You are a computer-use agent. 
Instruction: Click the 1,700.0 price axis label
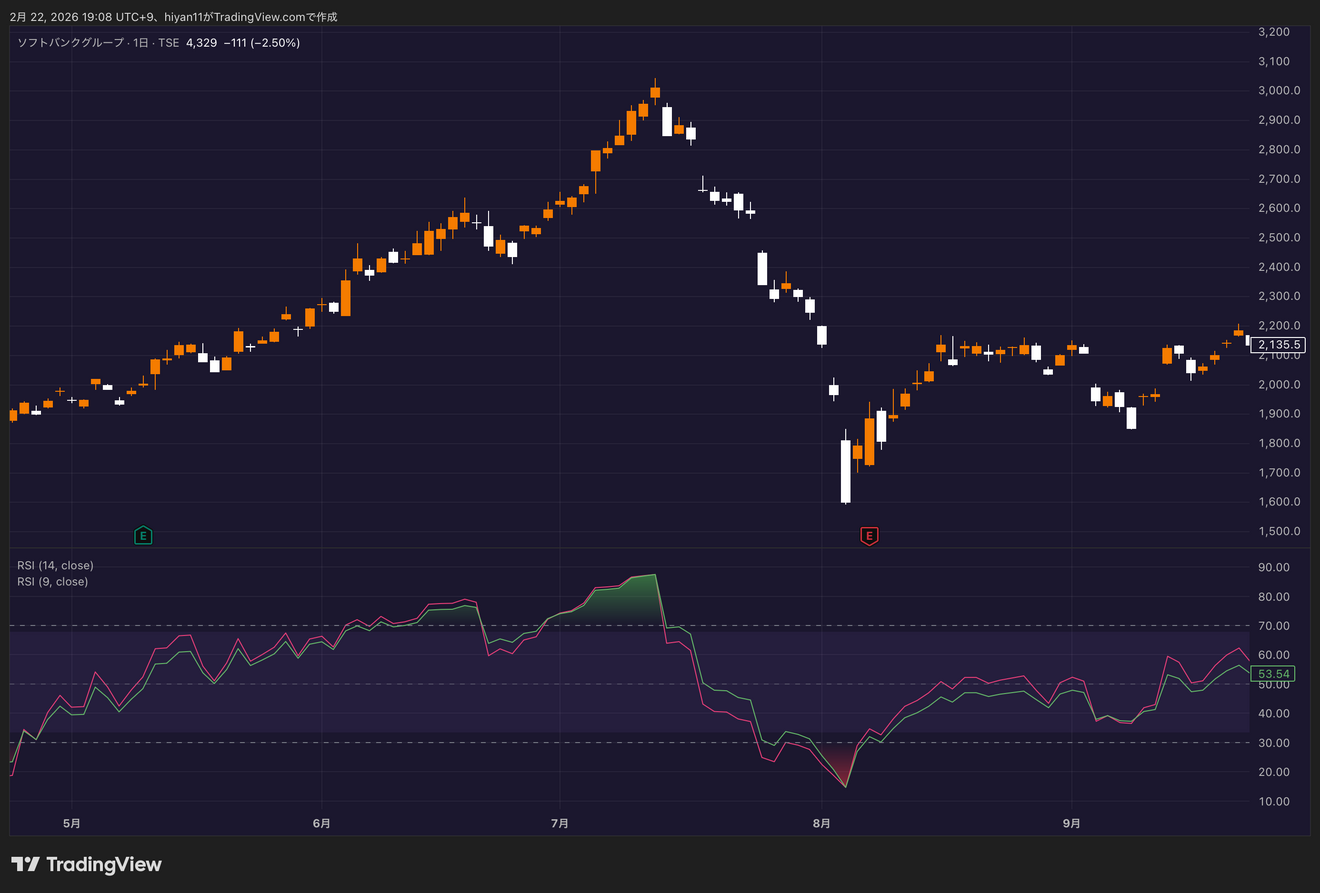click(x=1279, y=473)
